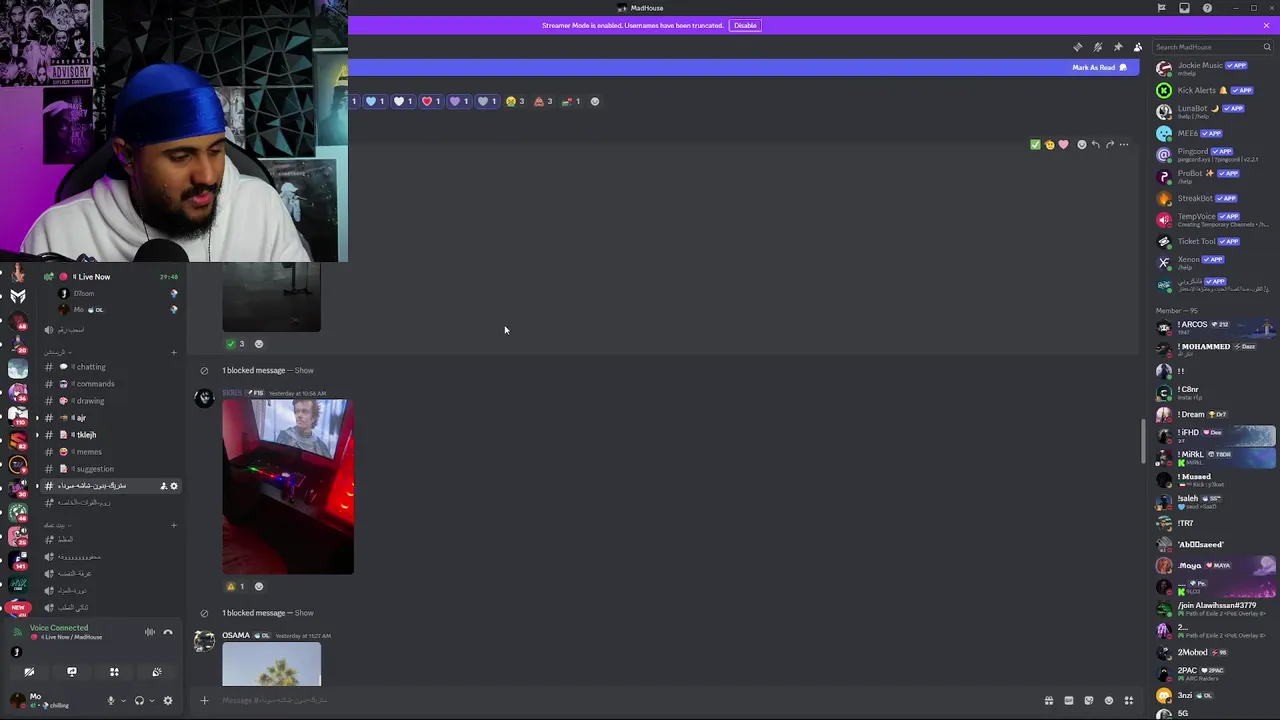The width and height of the screenshot is (1280, 720).
Task: Show the second blocked message
Action: (304, 613)
